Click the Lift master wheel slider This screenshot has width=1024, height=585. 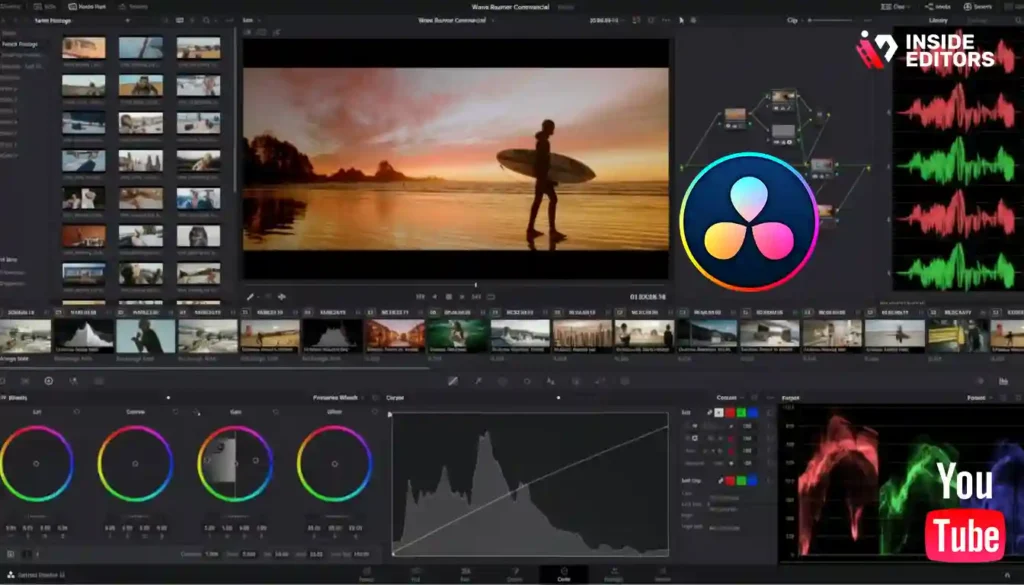coord(37,515)
